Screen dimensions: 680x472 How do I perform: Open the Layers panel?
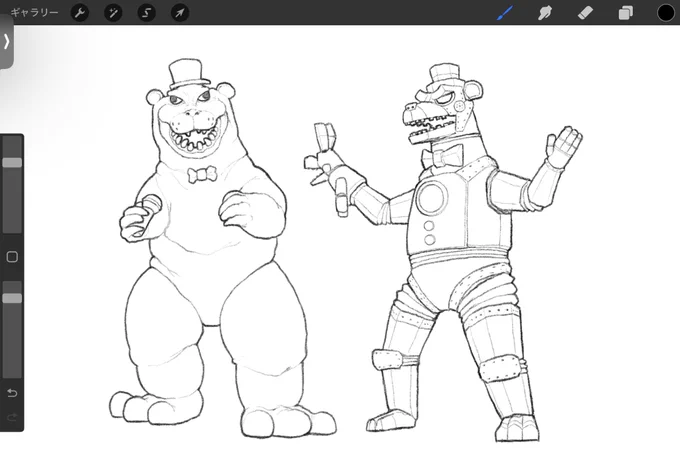[625, 13]
